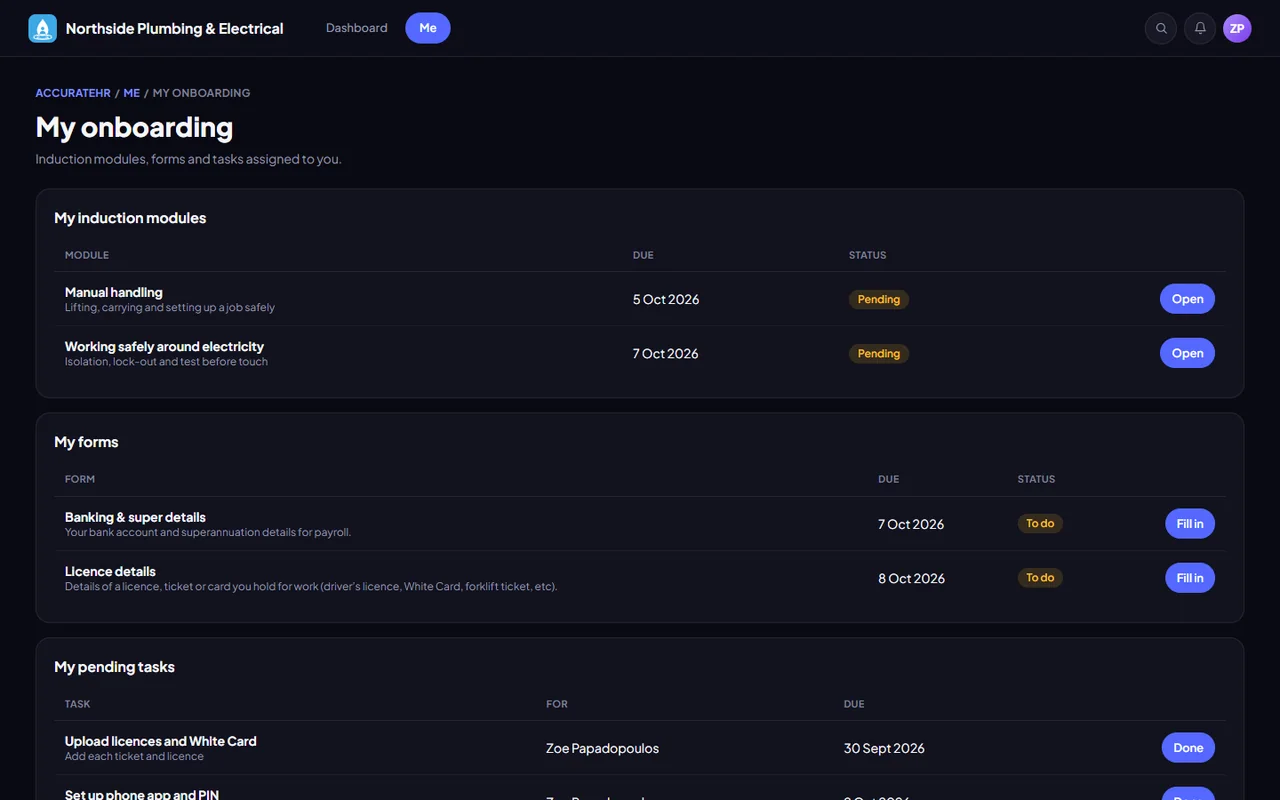1280x800 pixels.
Task: Click the Banking & super details title
Action: click(x=135, y=517)
